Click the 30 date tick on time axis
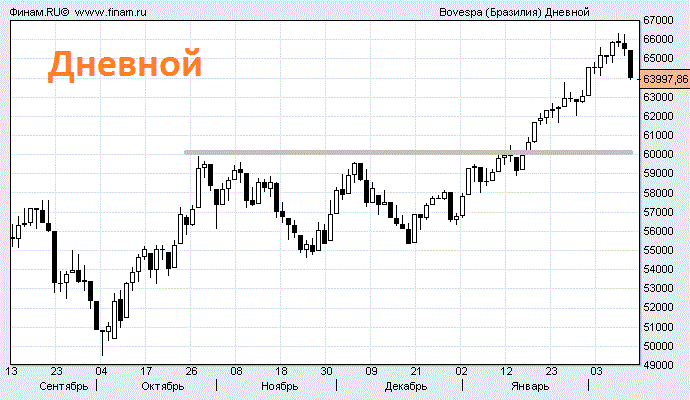This screenshot has width=690, height=400. [326, 372]
